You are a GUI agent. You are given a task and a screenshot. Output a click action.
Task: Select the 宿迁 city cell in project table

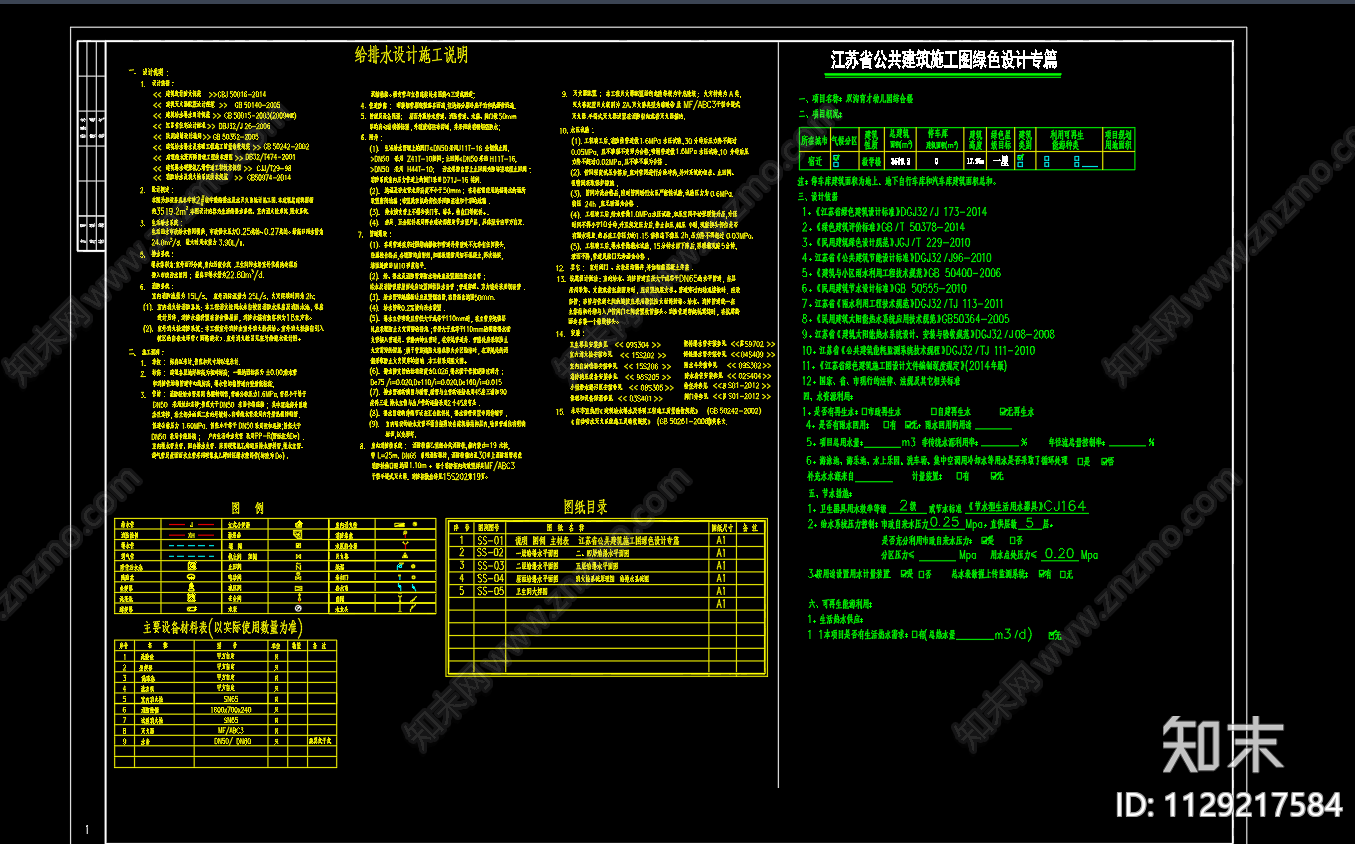pyautogui.click(x=815, y=159)
